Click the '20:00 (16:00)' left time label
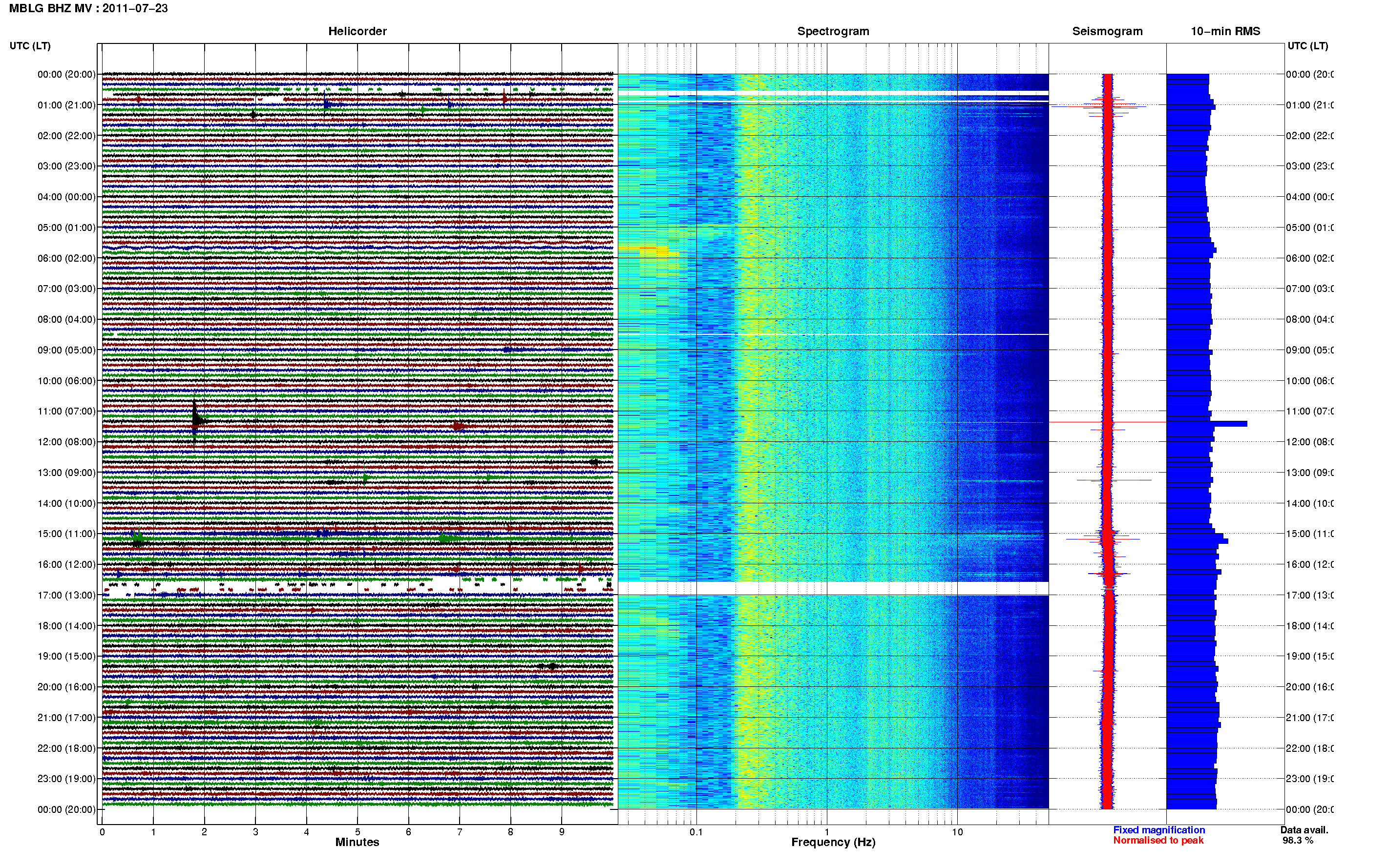1389x868 pixels. 66,687
